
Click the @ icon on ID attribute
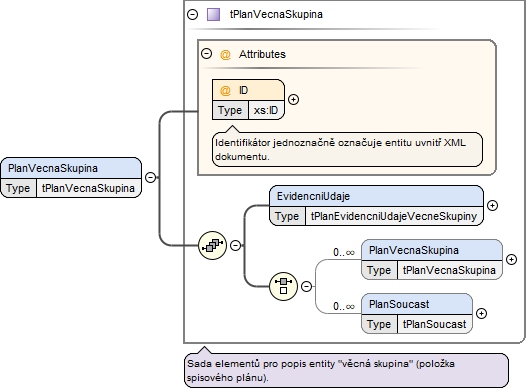pyautogui.click(x=225, y=90)
